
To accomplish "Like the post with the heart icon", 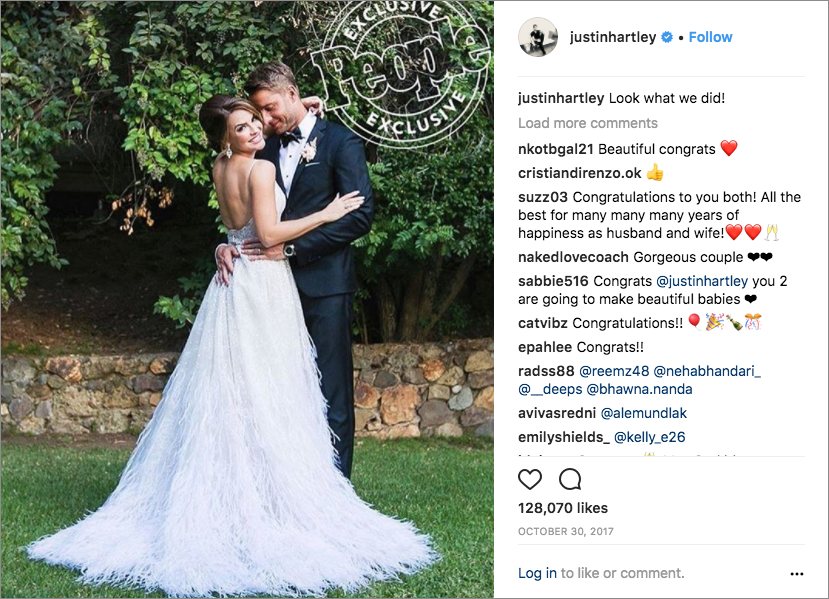I will coord(530,480).
